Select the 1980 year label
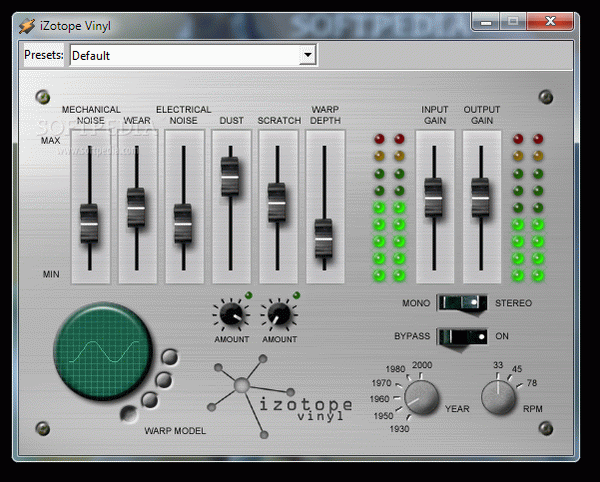This screenshot has height=482, width=600. coord(395,369)
